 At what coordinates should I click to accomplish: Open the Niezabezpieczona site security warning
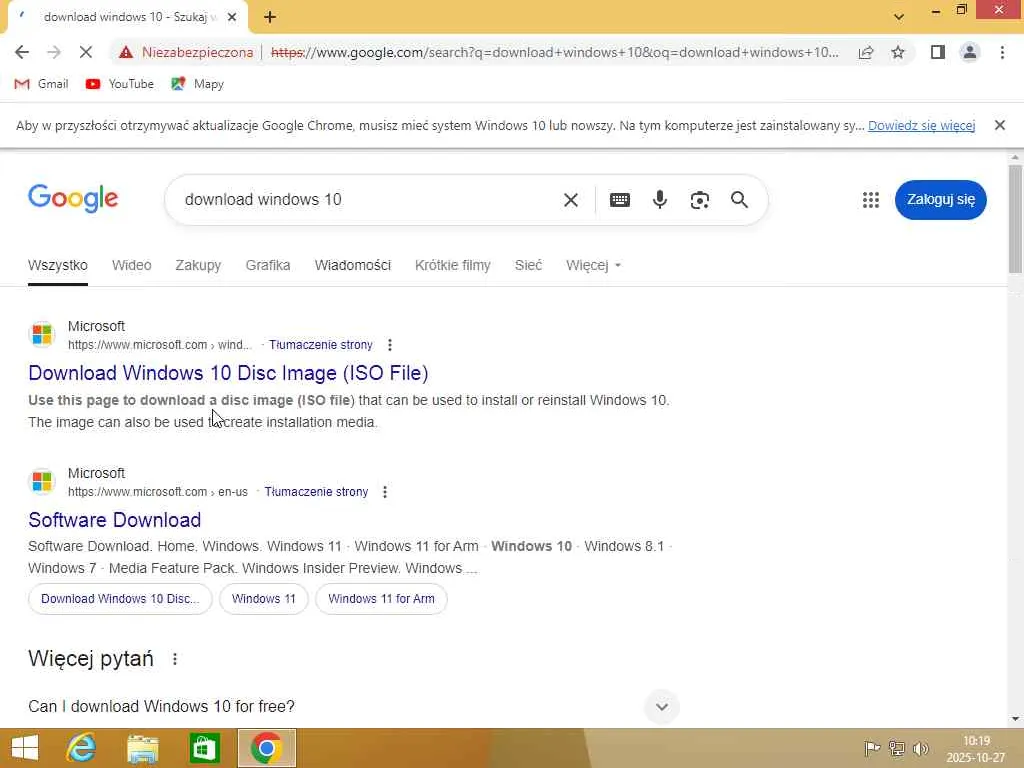(x=186, y=52)
